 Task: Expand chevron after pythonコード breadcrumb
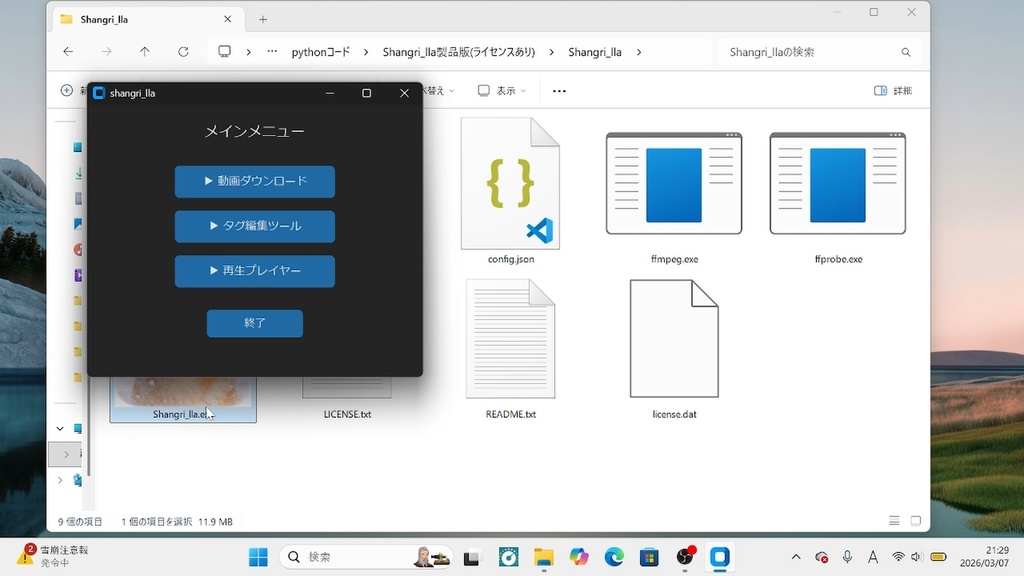pyautogui.click(x=366, y=52)
